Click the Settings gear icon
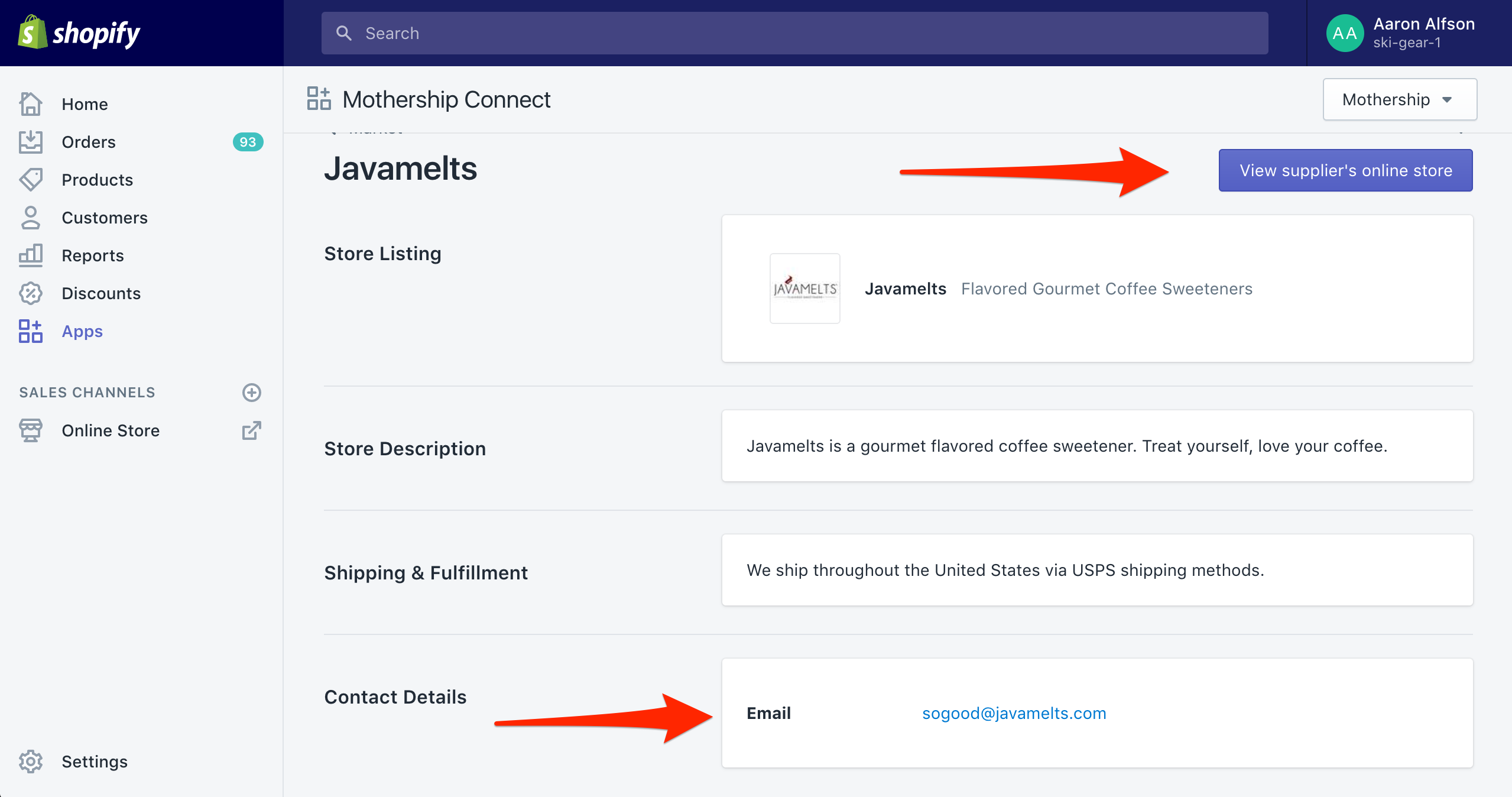Screen dimensions: 1512x797 click(31, 762)
